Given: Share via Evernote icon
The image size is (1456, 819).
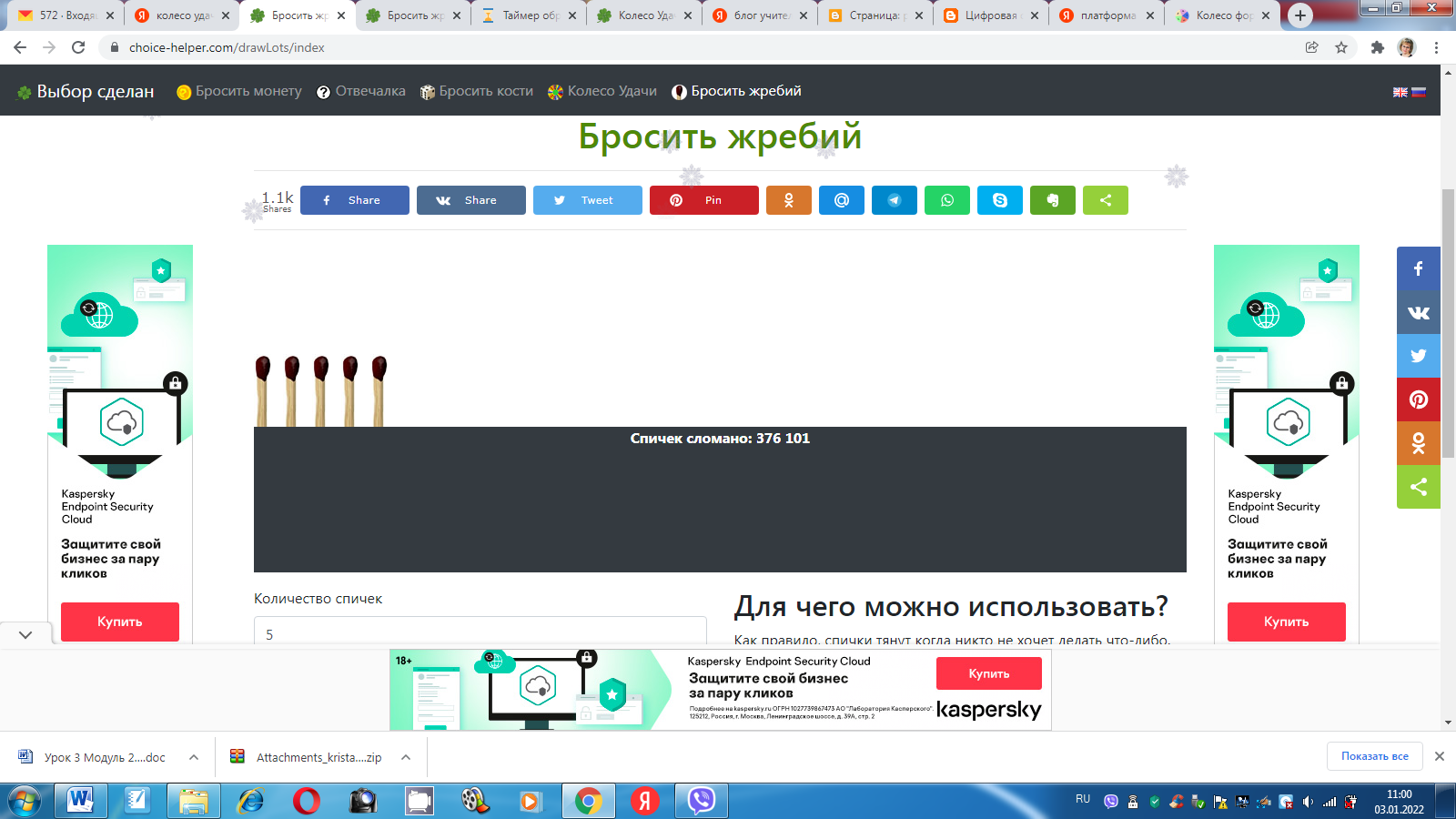Looking at the screenshot, I should [x=1053, y=200].
